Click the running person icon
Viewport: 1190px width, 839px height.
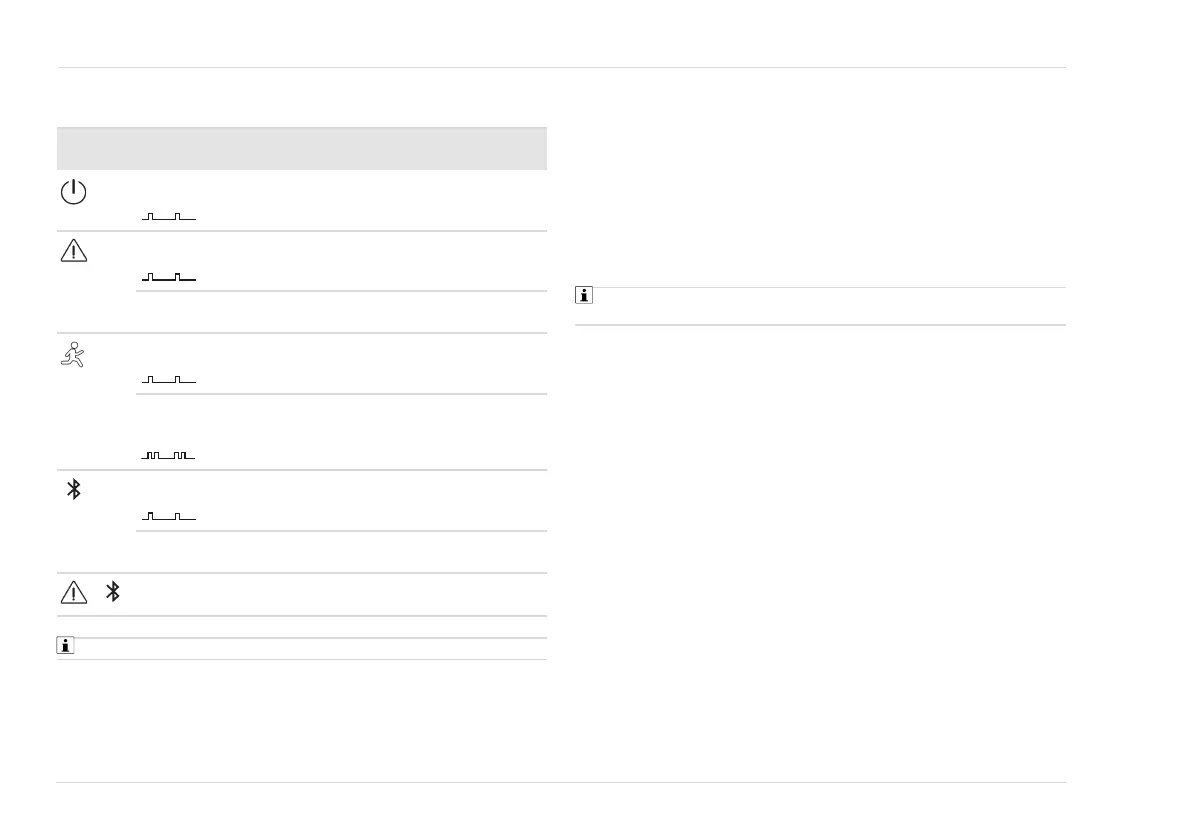(x=74, y=354)
